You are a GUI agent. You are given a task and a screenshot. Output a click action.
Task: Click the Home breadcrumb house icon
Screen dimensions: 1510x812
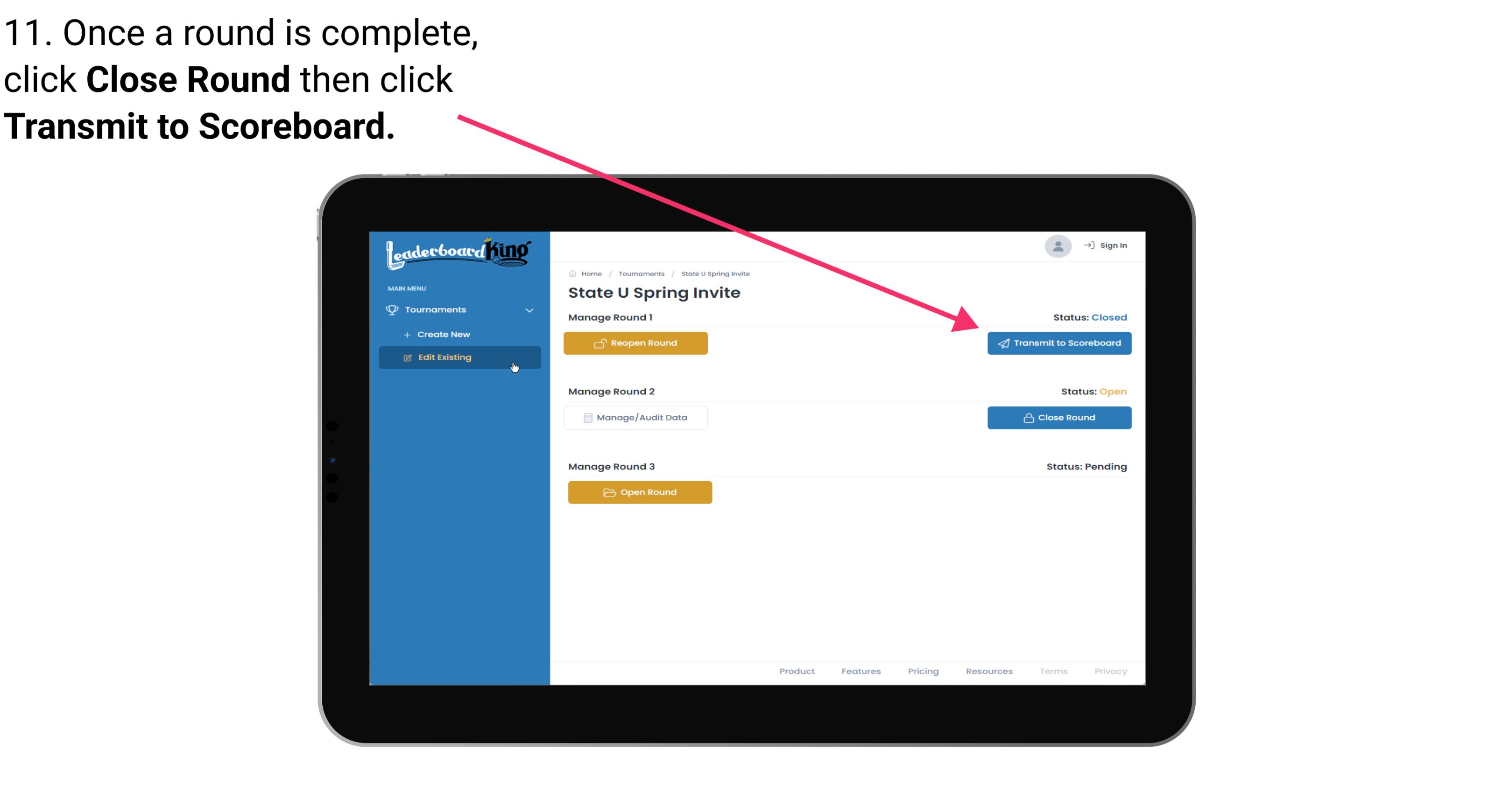(573, 273)
